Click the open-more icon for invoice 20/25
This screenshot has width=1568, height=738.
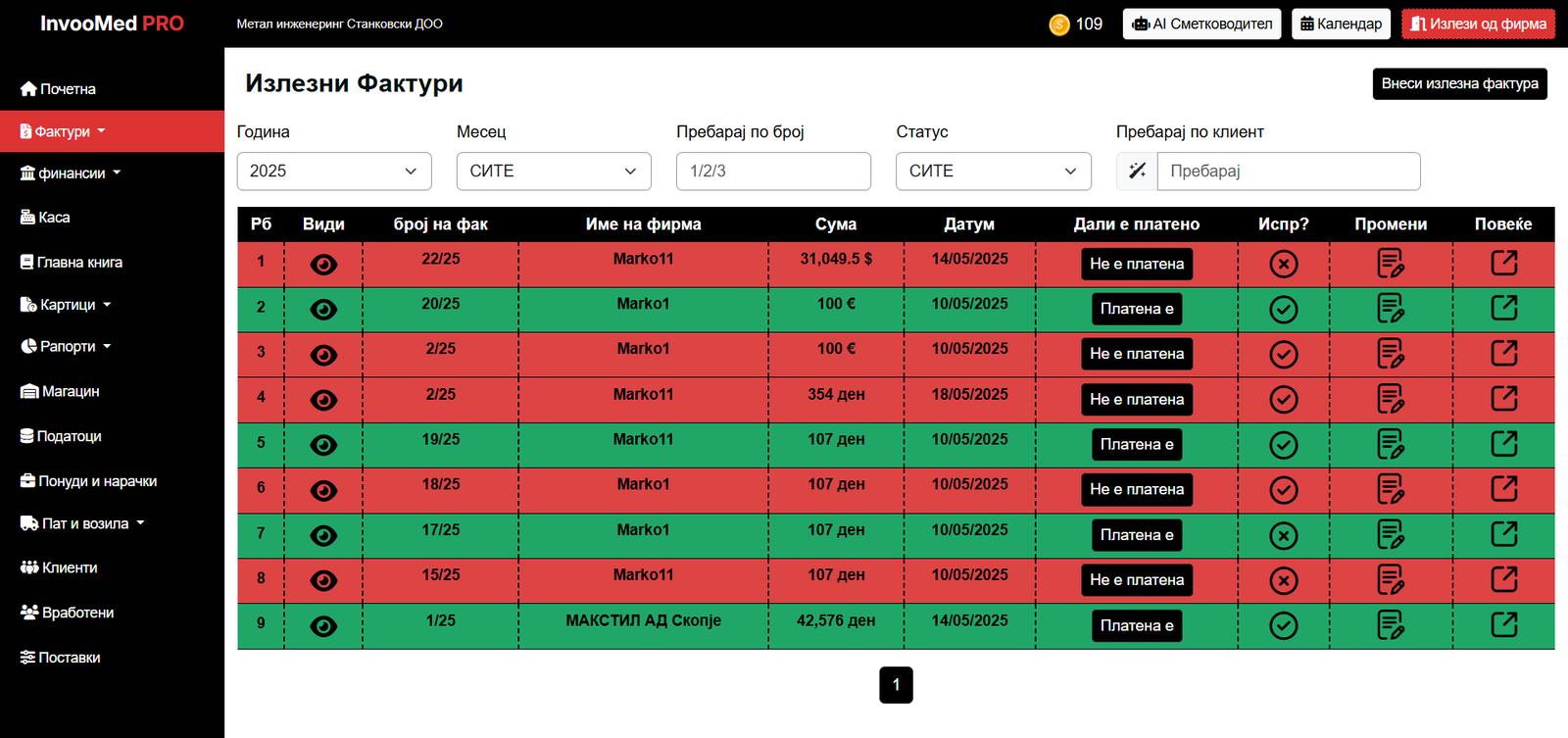pos(1503,309)
